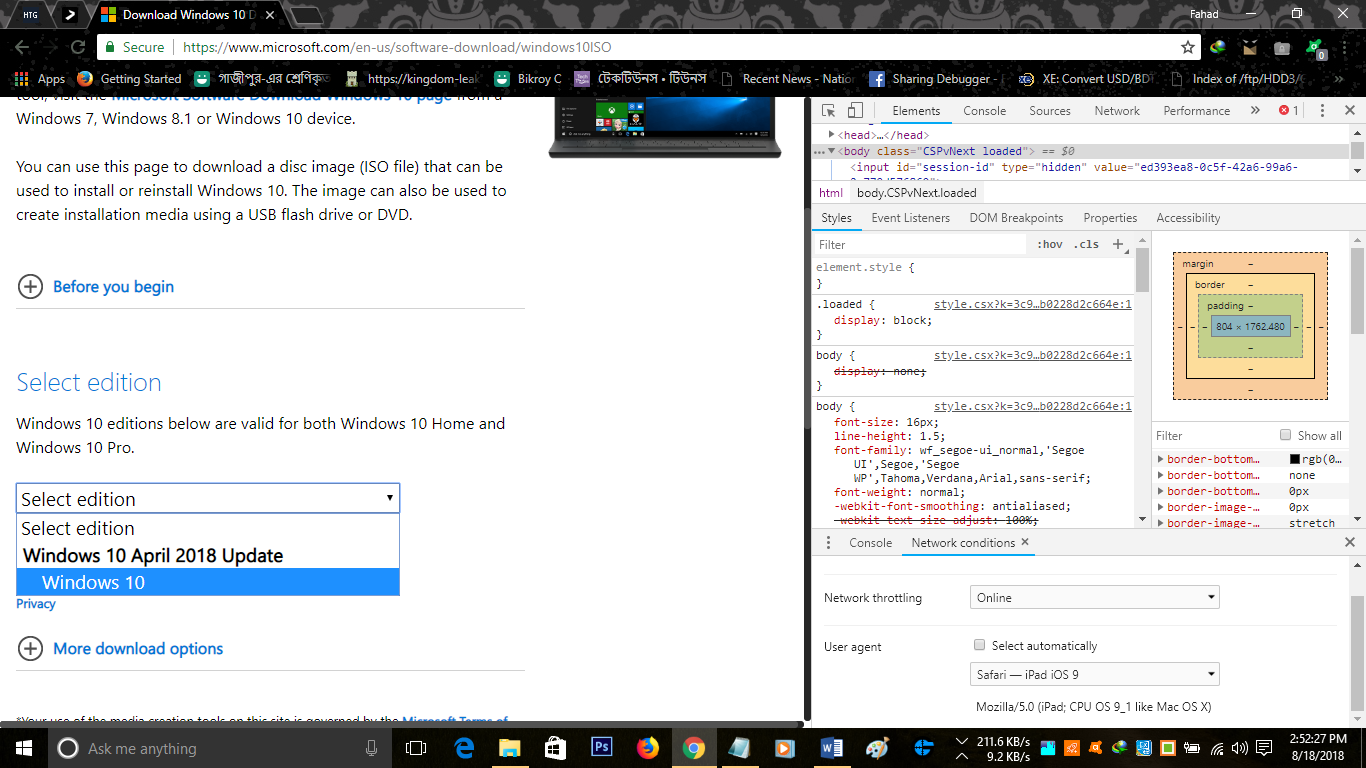Choose the Select edition placeholder option
This screenshot has height=768, width=1366.
click(208, 528)
